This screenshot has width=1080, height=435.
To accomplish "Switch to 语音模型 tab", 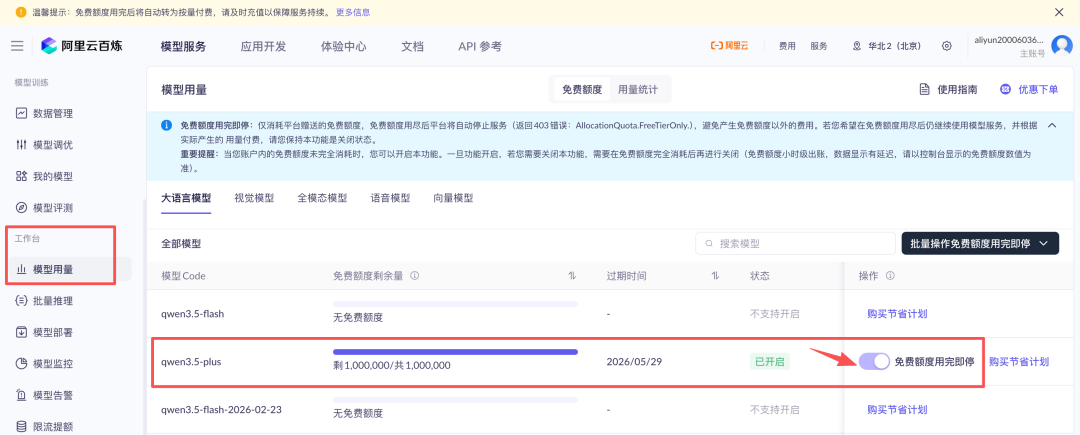I will [x=391, y=198].
